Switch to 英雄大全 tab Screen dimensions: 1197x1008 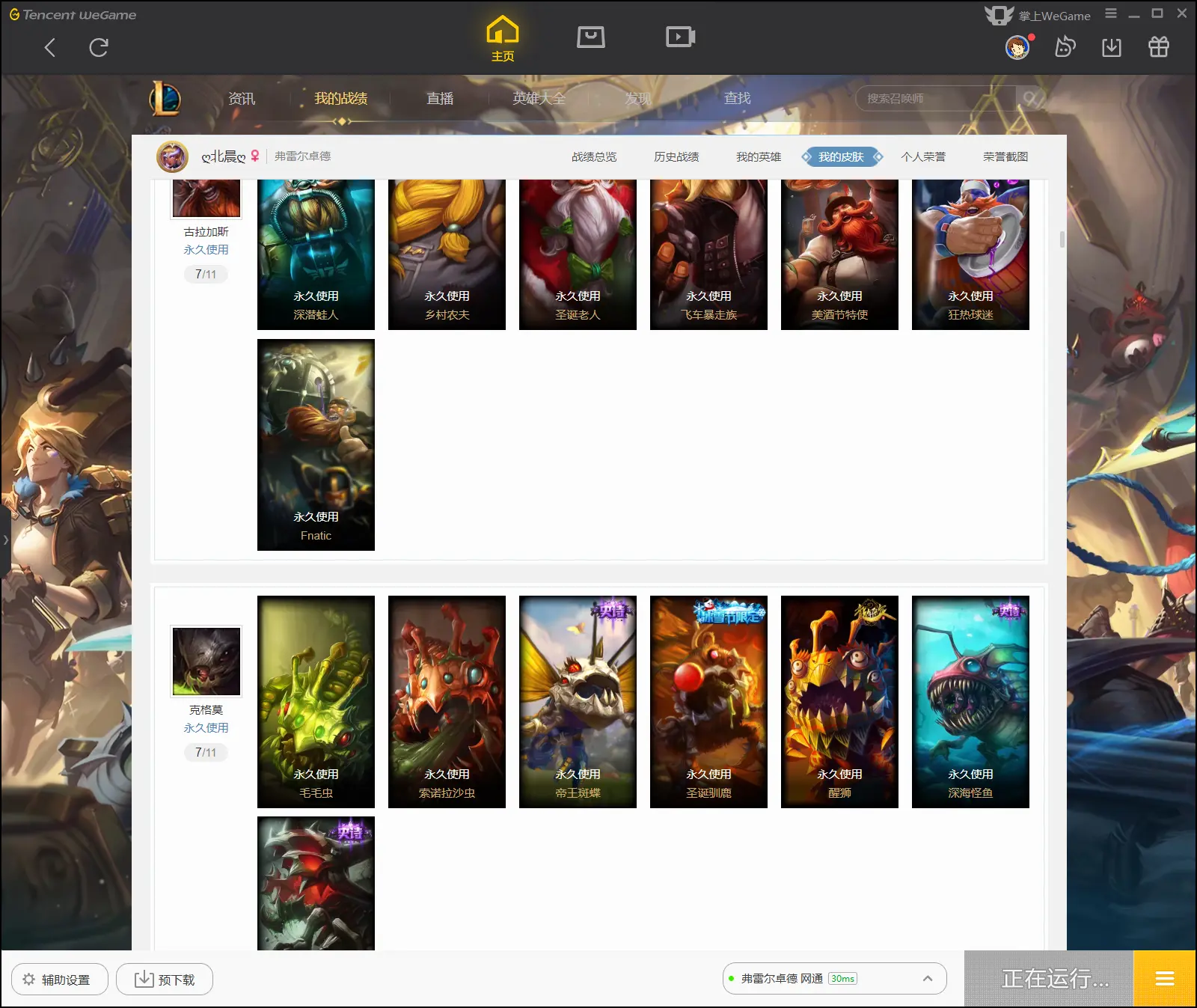tap(539, 98)
